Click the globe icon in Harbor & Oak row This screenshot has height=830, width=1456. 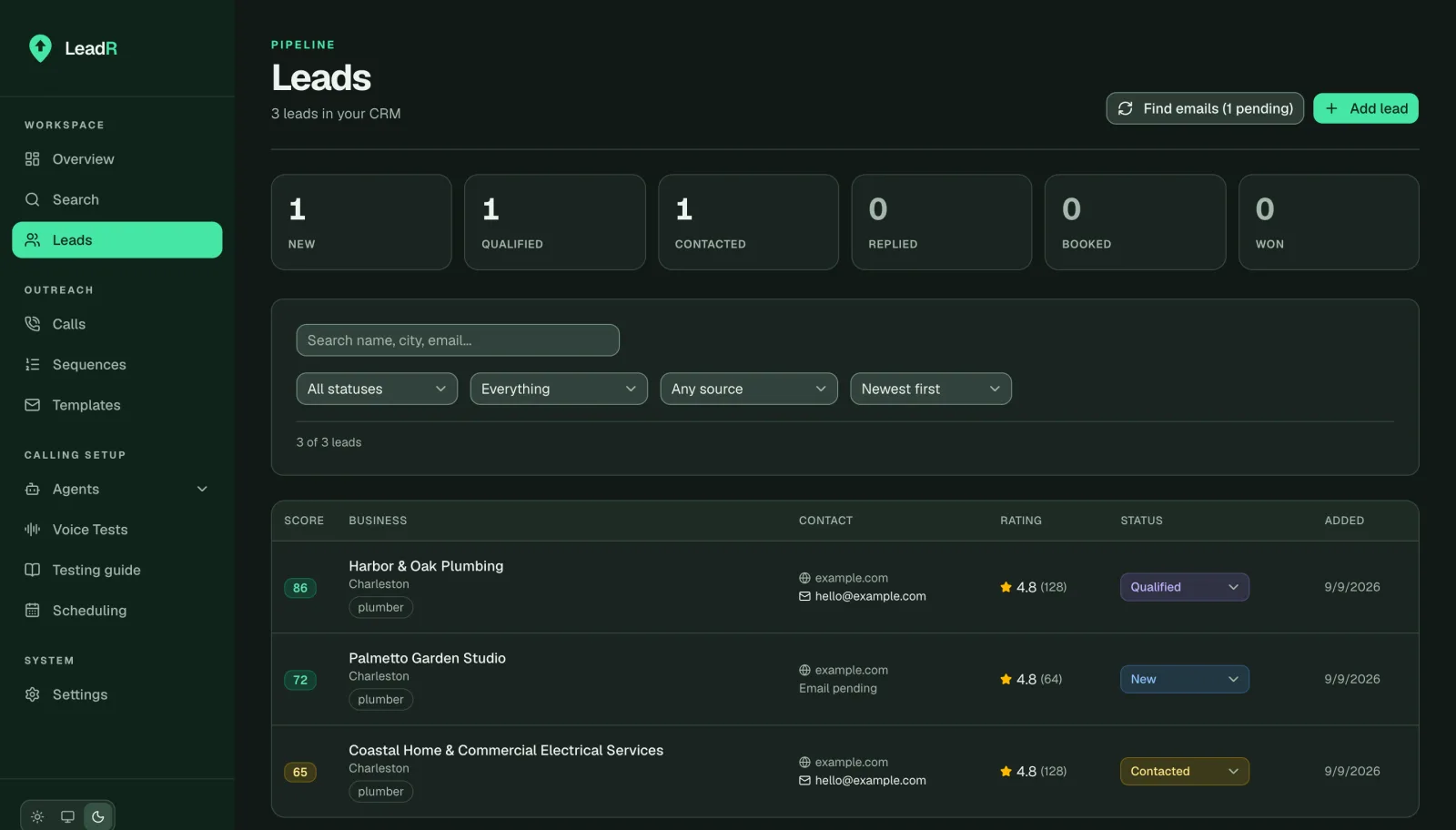804,578
